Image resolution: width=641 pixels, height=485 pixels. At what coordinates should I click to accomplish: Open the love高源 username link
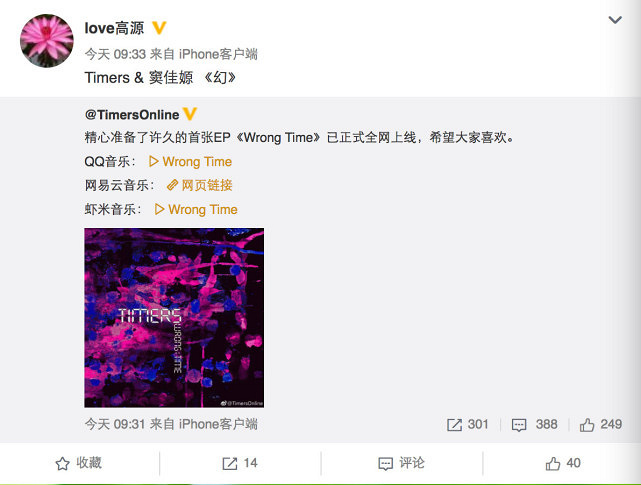[x=114, y=28]
